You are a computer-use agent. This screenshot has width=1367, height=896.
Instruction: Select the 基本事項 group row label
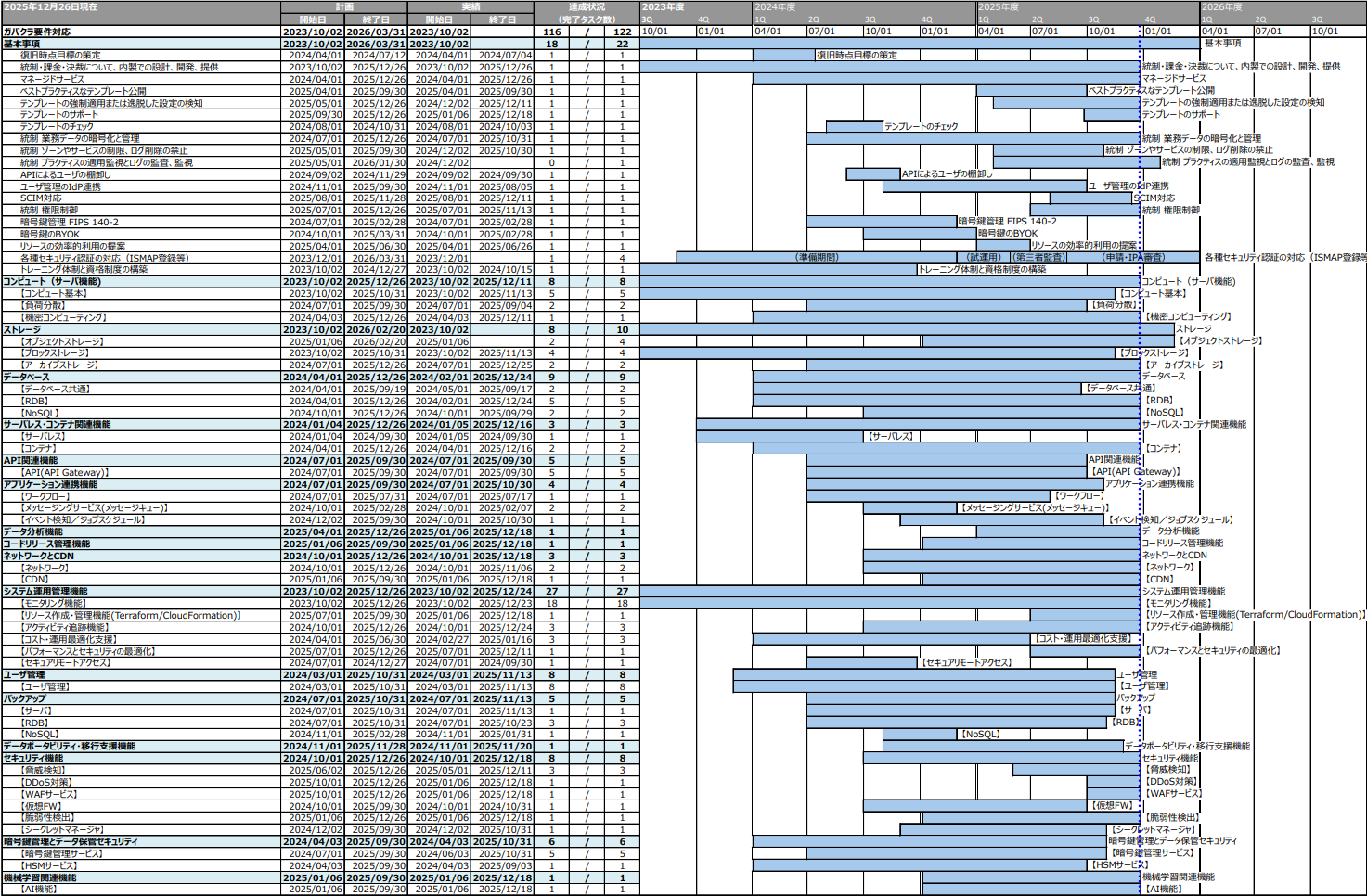pos(22,44)
